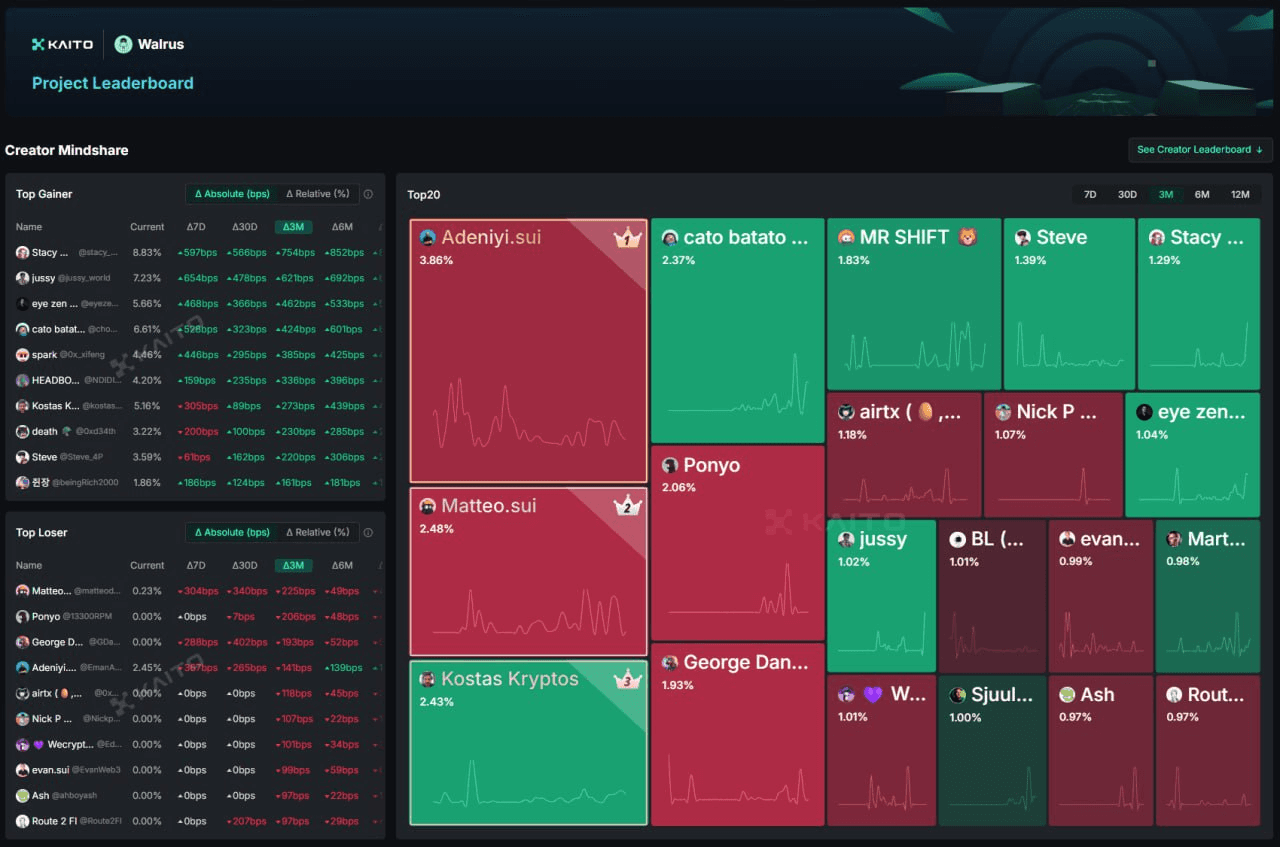Click the Kaito logo in the header
The image size is (1280, 847).
(x=62, y=44)
